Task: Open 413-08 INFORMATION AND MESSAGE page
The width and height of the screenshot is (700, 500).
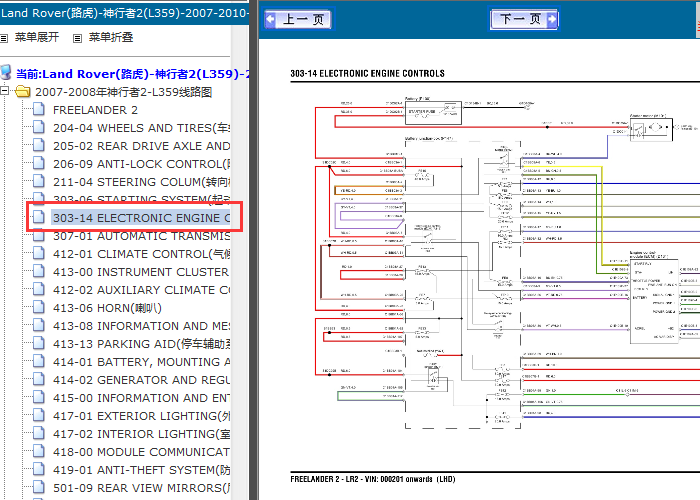Action: 142,326
